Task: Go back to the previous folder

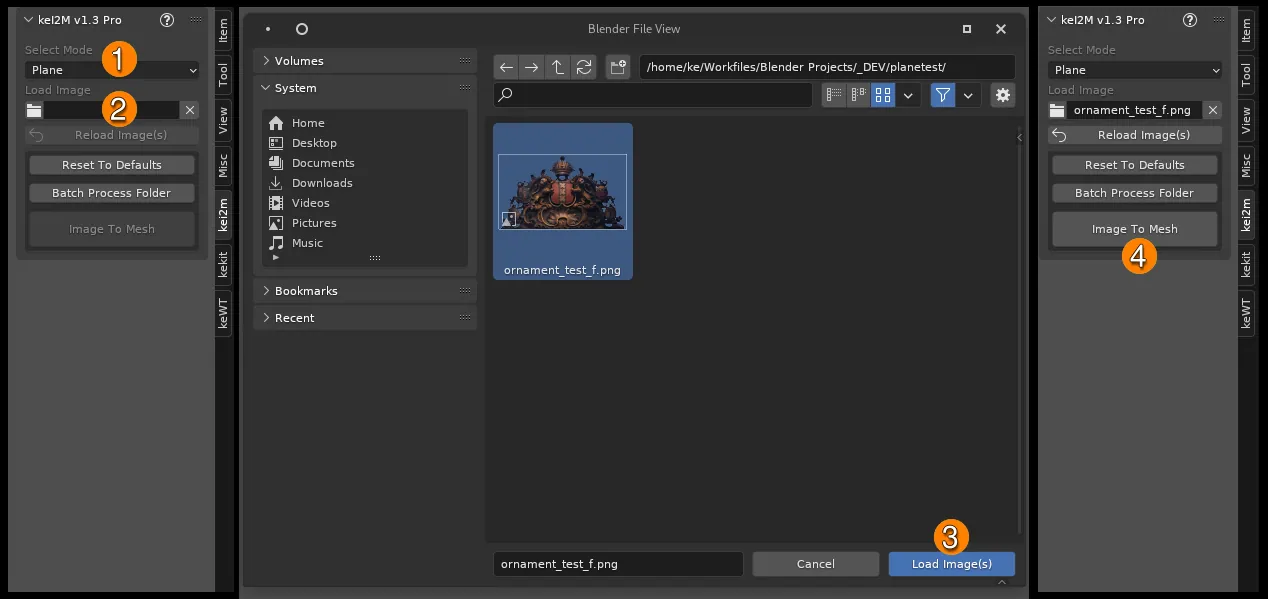Action: 507,68
